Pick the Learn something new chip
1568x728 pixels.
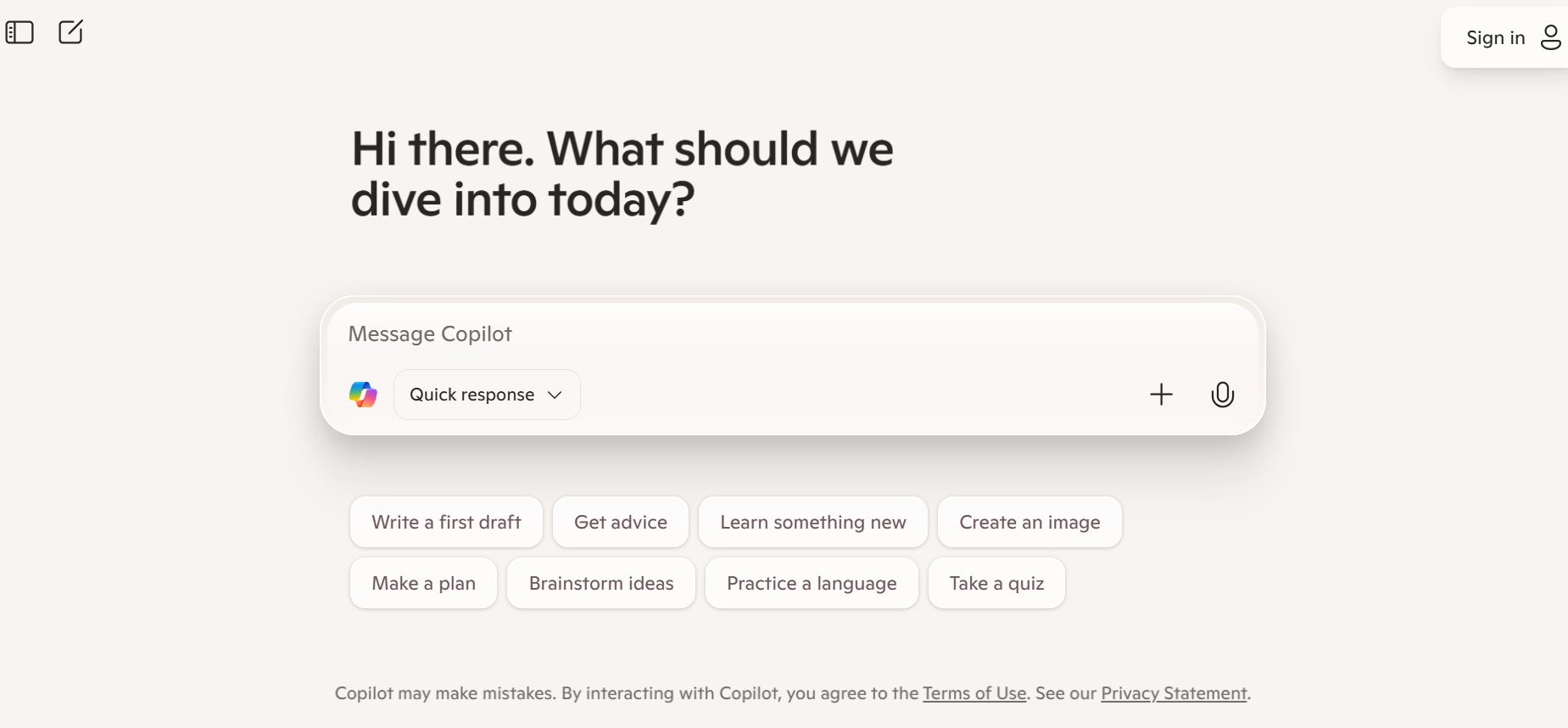812,522
